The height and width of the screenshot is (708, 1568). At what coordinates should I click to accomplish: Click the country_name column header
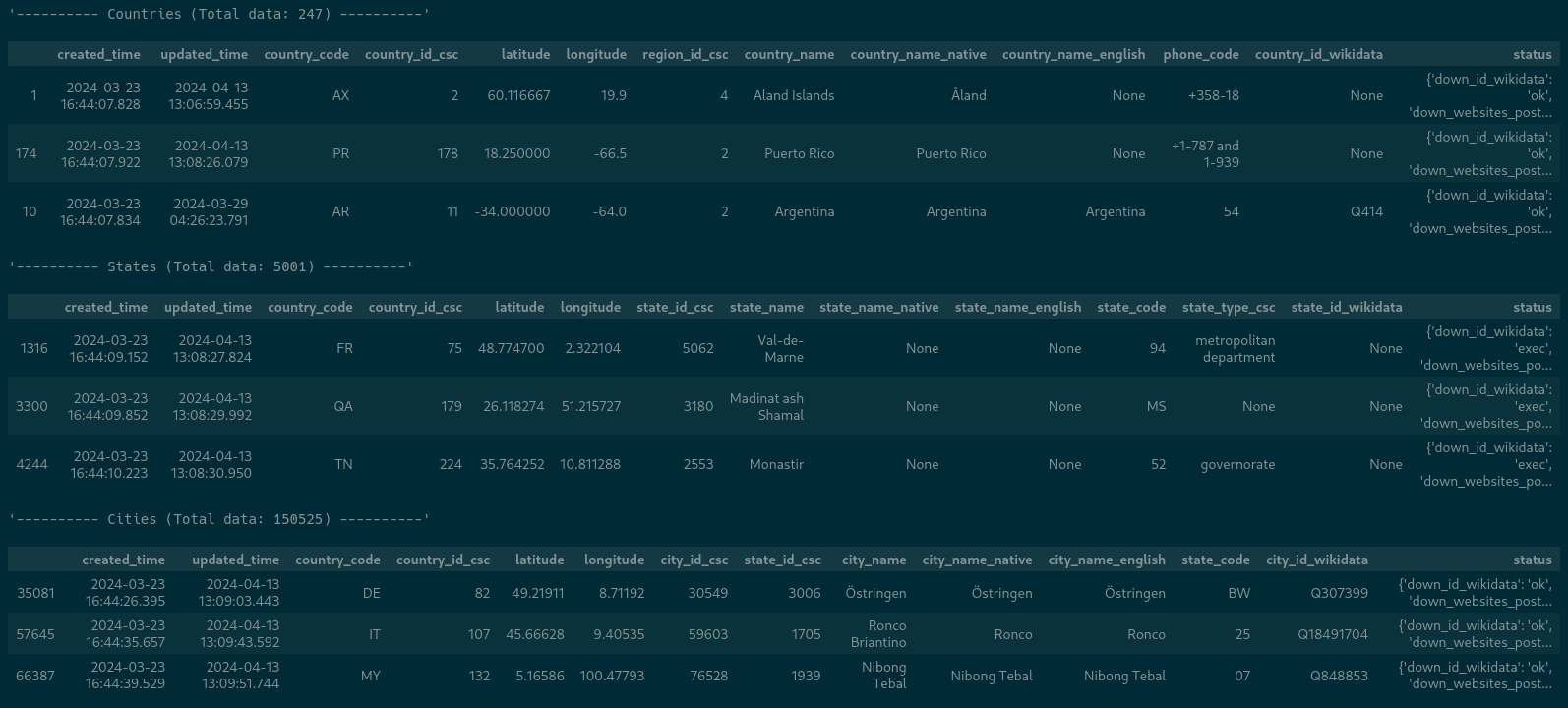(789, 54)
